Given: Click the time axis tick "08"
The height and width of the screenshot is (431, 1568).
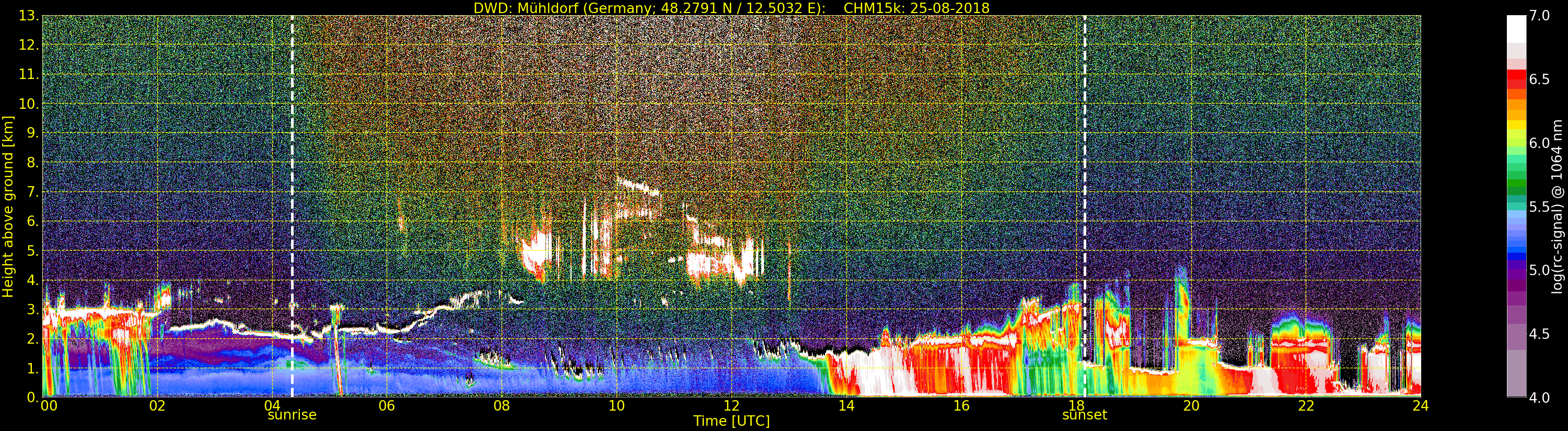Looking at the screenshot, I should 502,405.
